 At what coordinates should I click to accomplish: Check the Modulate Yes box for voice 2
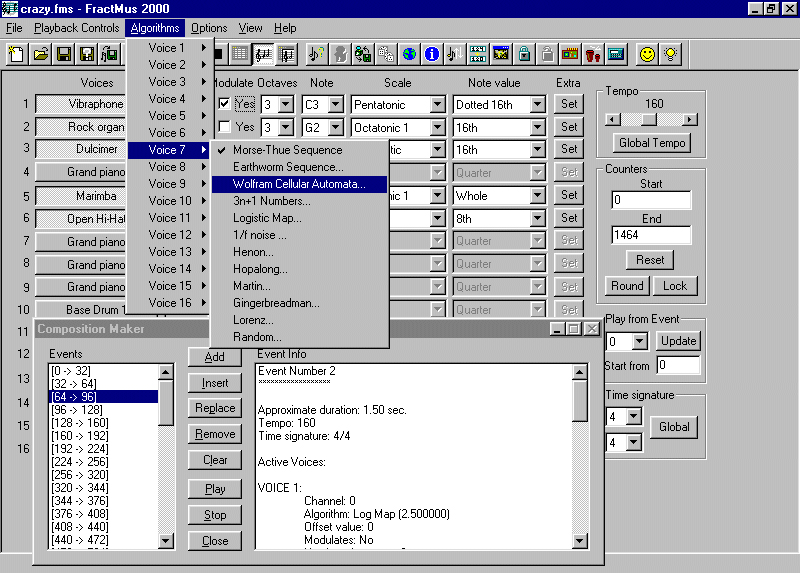(x=225, y=127)
